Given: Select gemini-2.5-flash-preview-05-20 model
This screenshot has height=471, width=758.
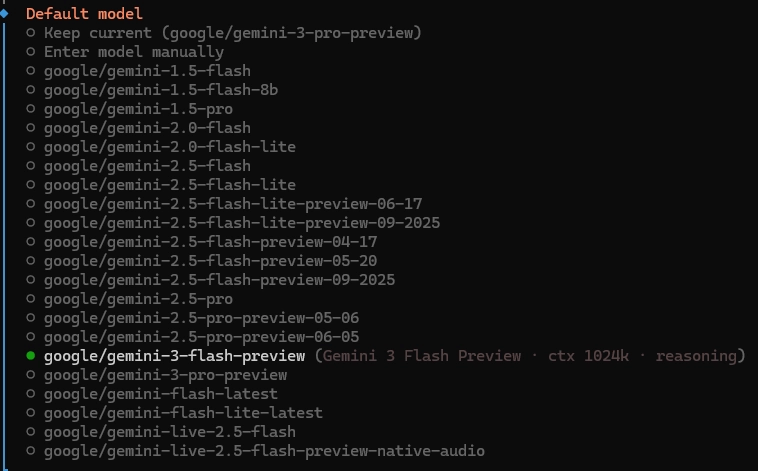Looking at the screenshot, I should coord(210,261).
